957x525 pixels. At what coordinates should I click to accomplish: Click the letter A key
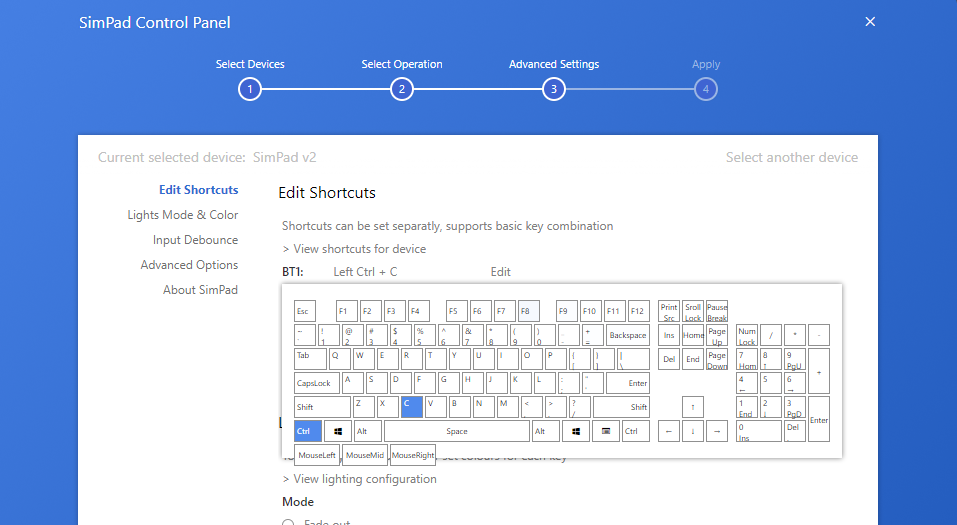tap(352, 383)
